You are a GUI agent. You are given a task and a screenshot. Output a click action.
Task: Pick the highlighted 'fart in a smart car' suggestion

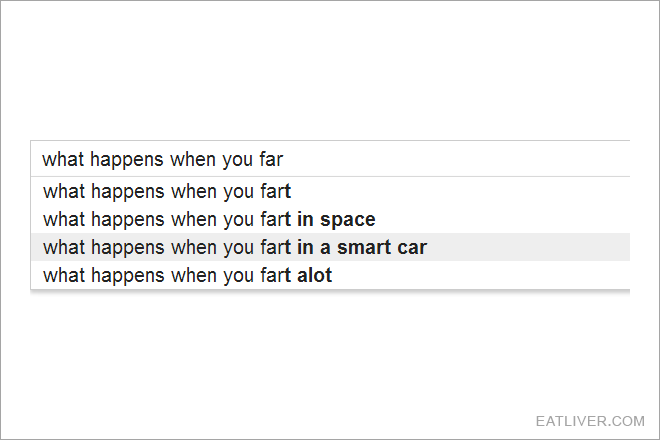[x=330, y=247]
